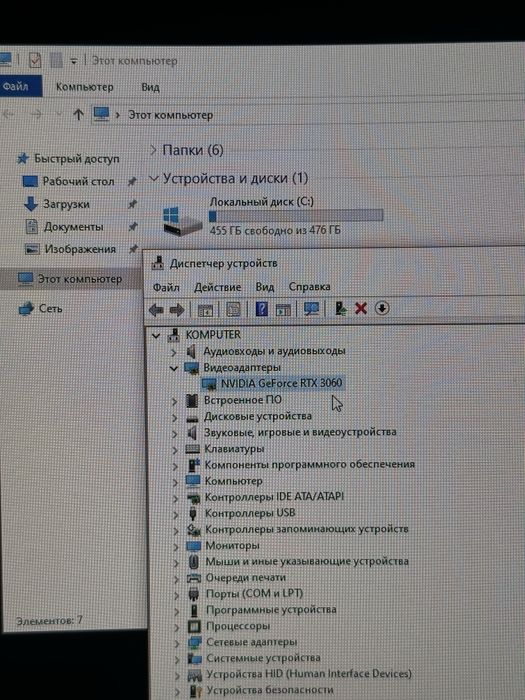Screen dimensions: 525x700
Task: Click Этот компьютер in the address path
Action: (171, 115)
